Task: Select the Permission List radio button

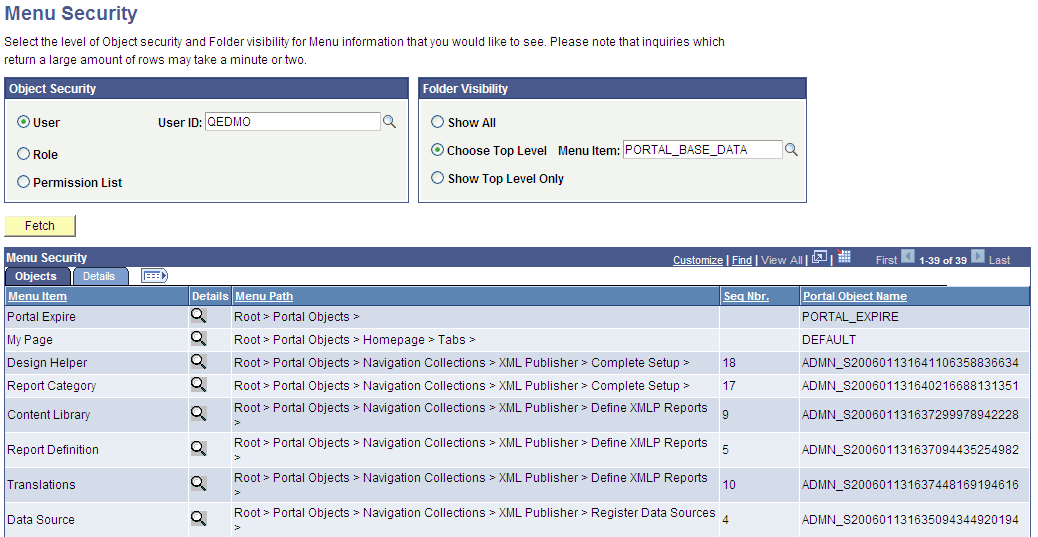Action: point(24,181)
